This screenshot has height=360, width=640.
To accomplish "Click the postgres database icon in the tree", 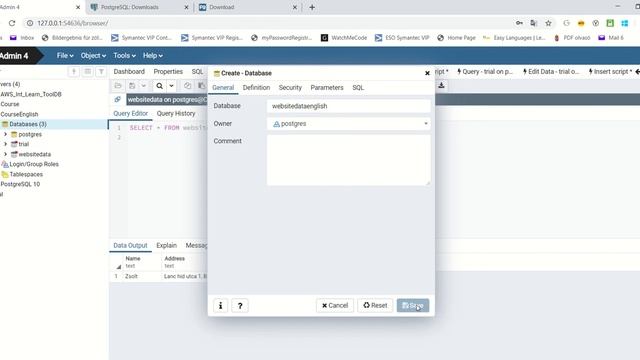I will click(14, 134).
